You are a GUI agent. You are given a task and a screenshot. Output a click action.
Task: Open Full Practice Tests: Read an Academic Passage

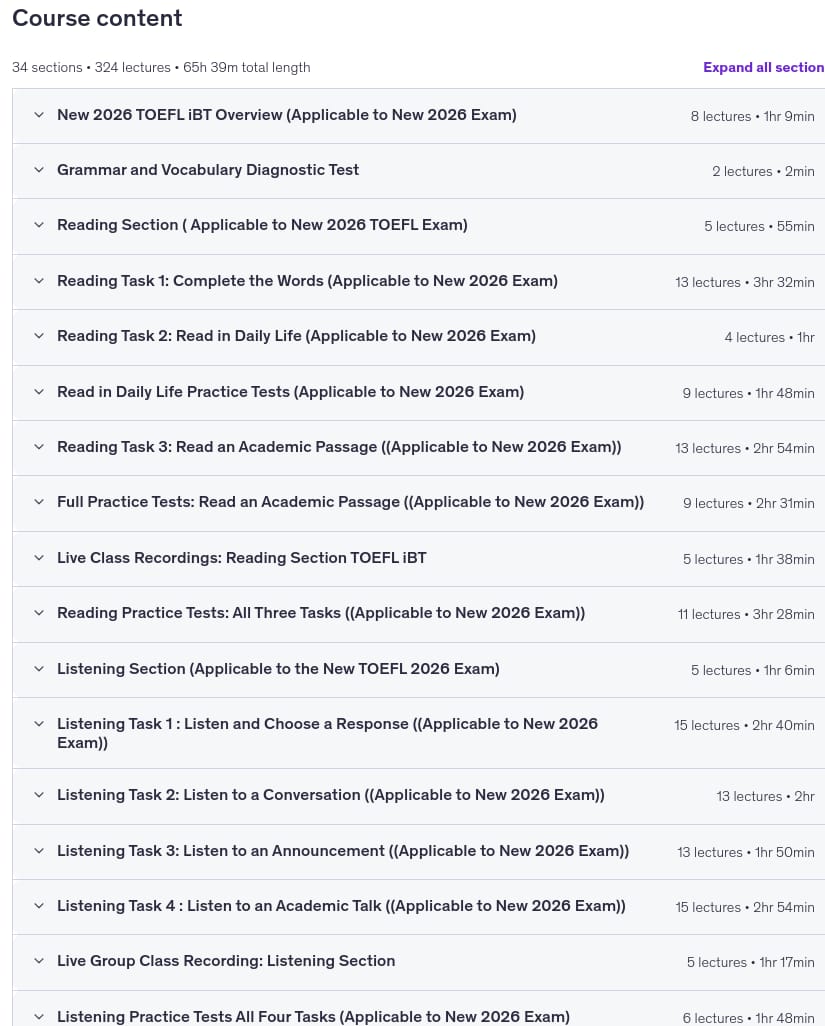click(39, 502)
